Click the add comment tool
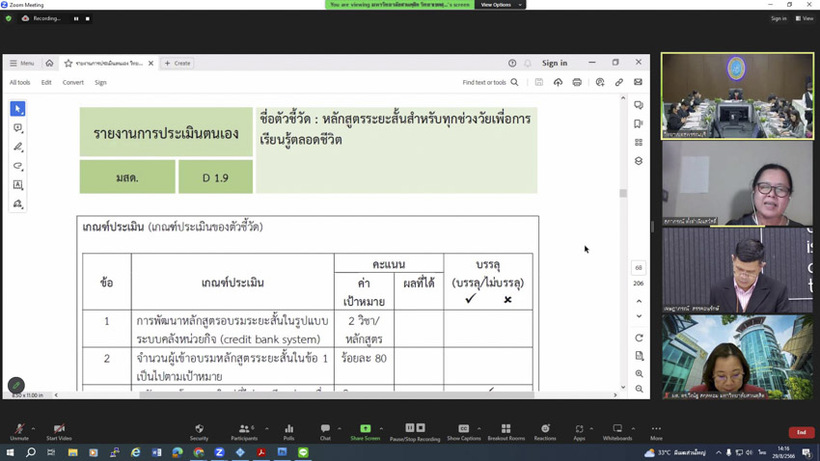Viewport: 820px width, 461px height. point(18,128)
